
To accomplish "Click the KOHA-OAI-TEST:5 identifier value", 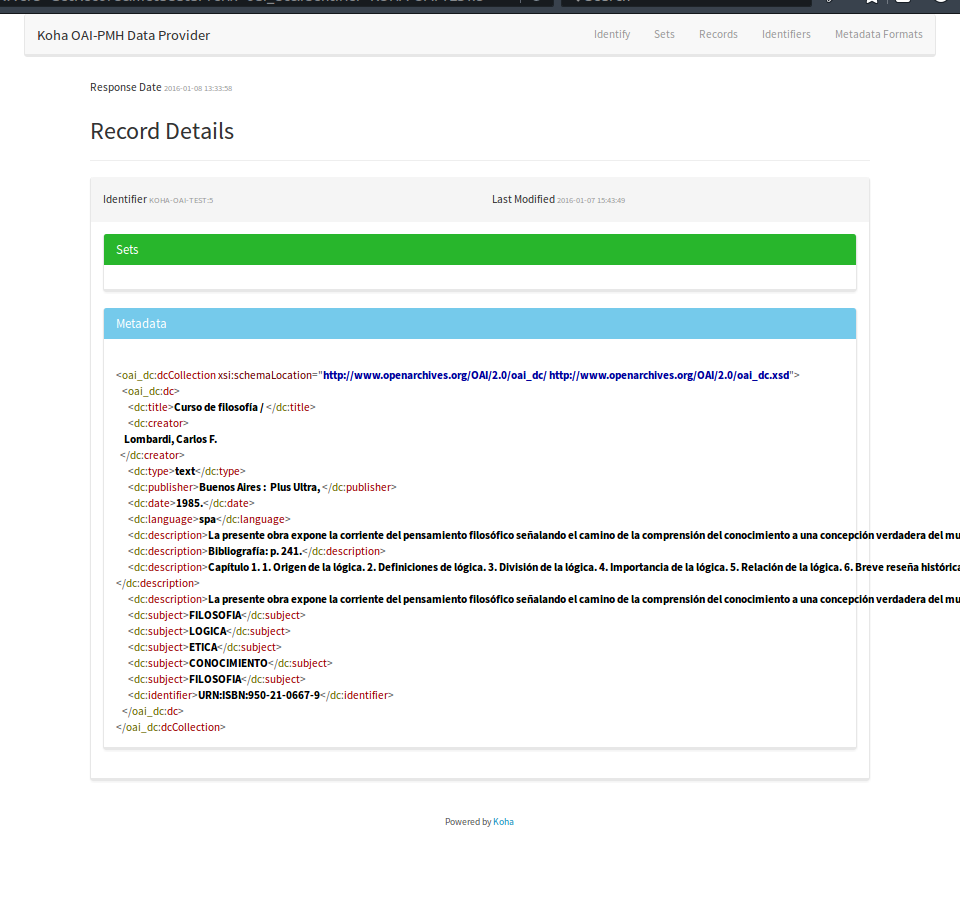I will (181, 201).
